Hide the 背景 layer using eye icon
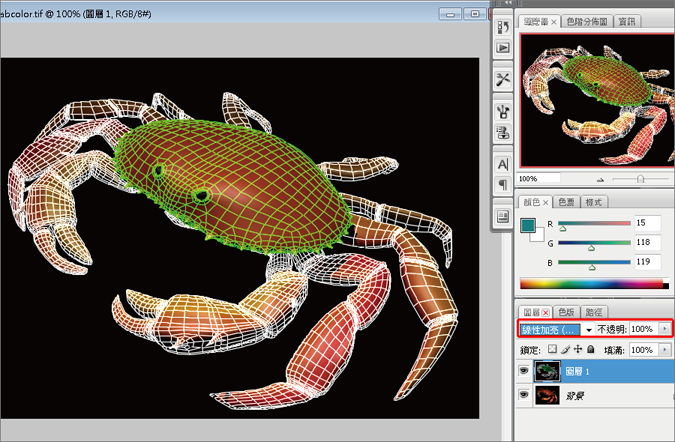Screen dimensions: 675x442 (x=524, y=396)
